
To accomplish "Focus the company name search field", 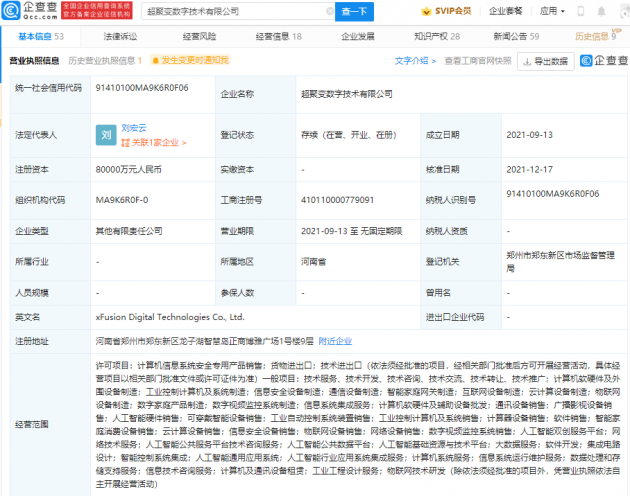I will (236, 12).
